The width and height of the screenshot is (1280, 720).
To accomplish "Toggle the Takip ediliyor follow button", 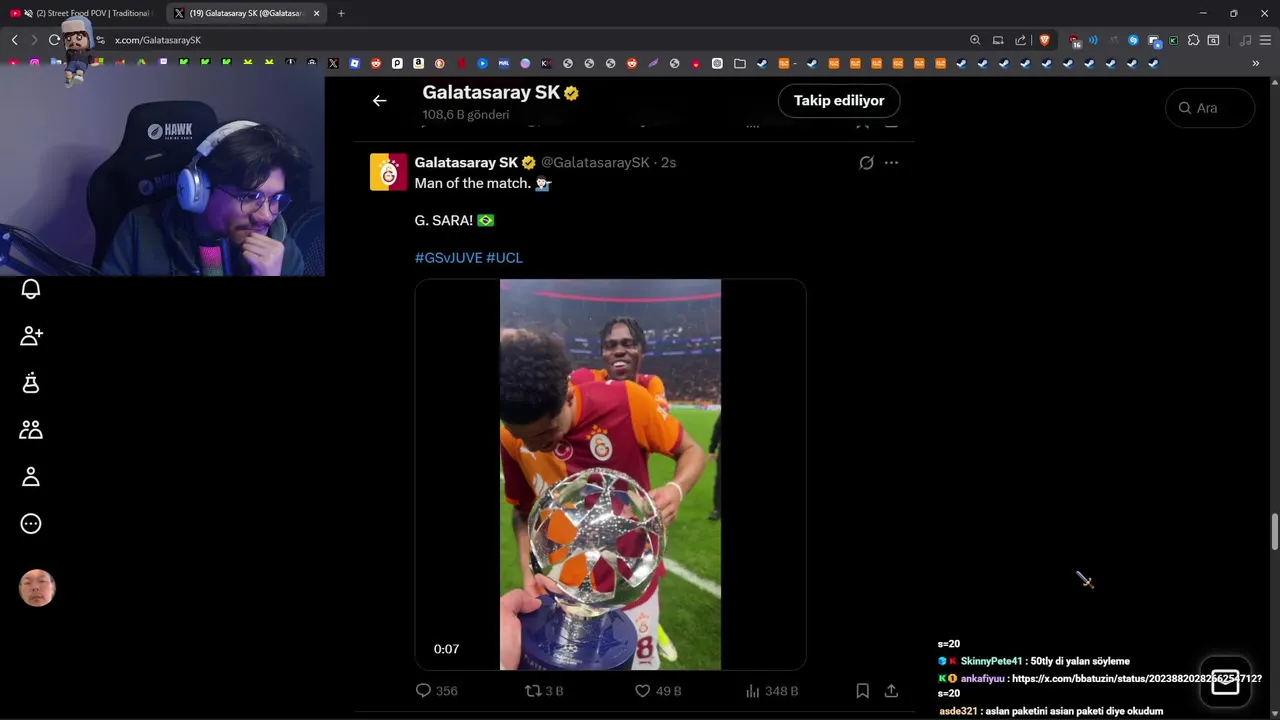I will click(x=839, y=101).
